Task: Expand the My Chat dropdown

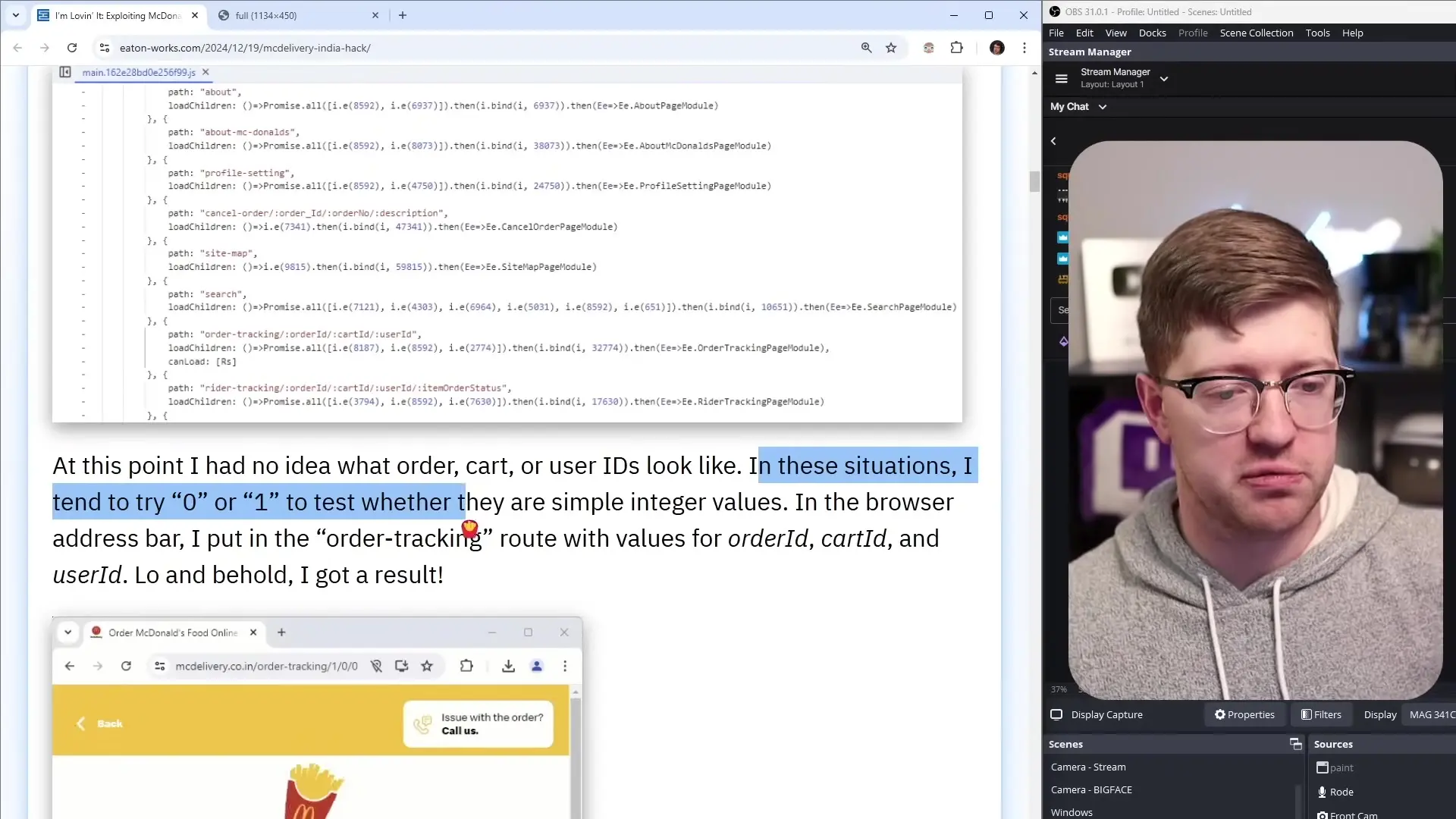Action: tap(1102, 107)
